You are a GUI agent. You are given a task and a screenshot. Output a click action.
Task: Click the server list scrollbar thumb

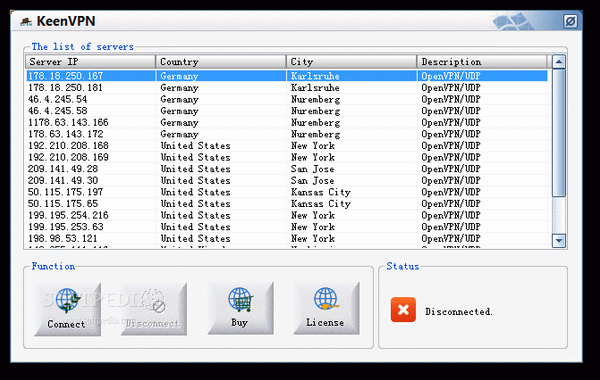[559, 133]
